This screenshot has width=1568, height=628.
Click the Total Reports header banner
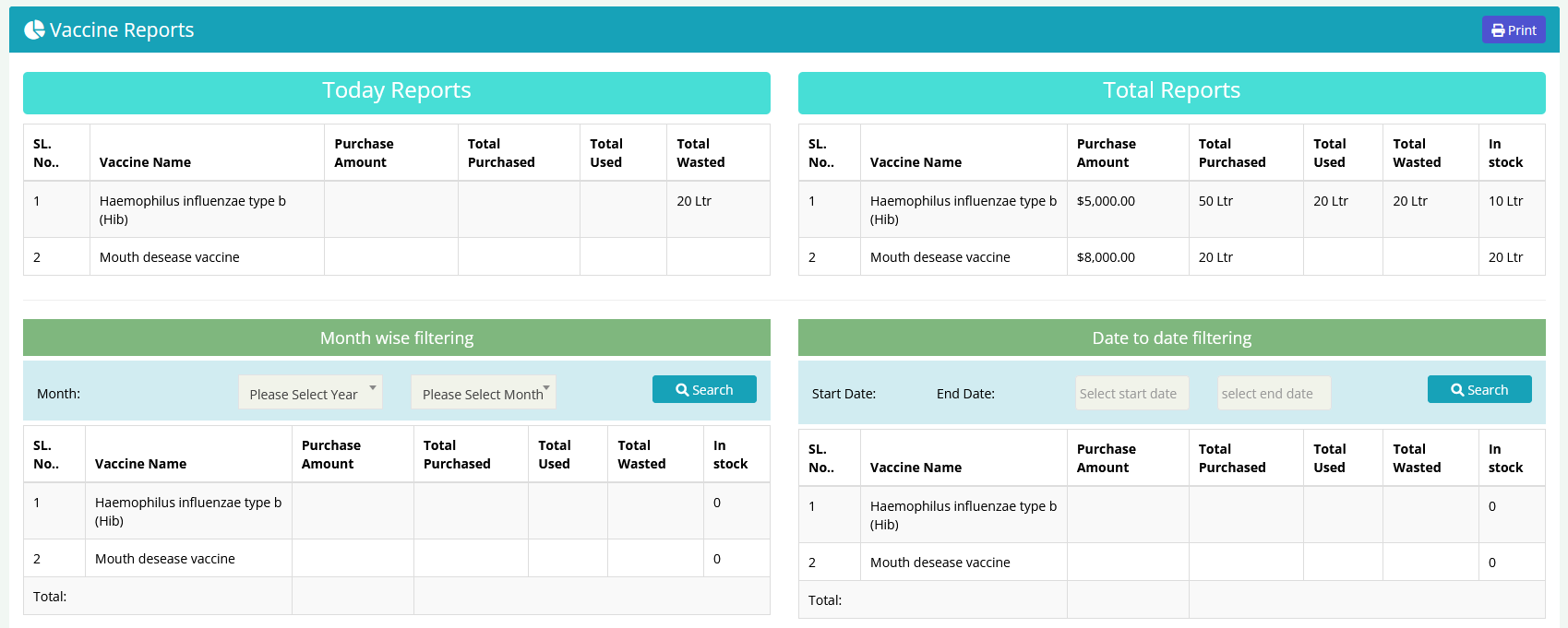(x=1171, y=91)
